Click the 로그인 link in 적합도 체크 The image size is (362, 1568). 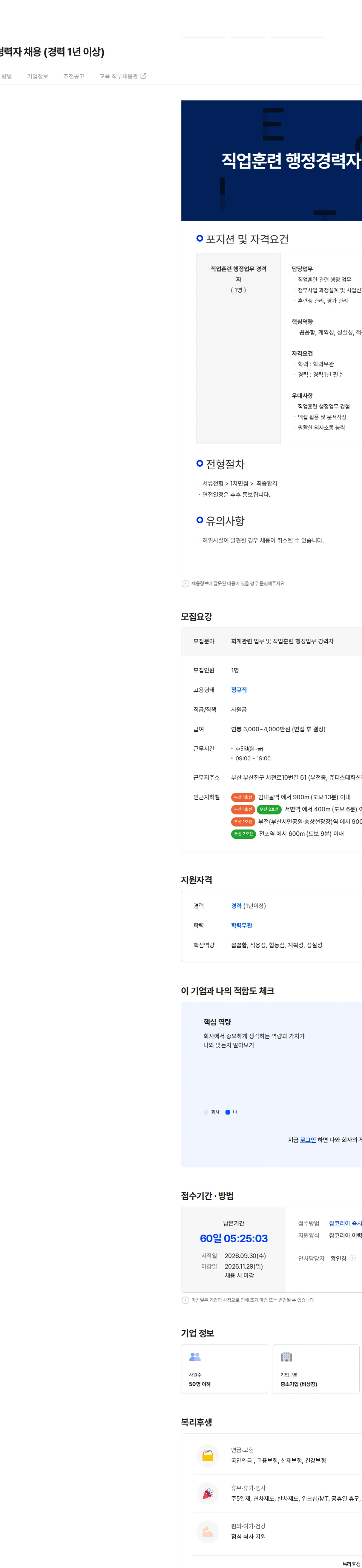[x=308, y=1139]
